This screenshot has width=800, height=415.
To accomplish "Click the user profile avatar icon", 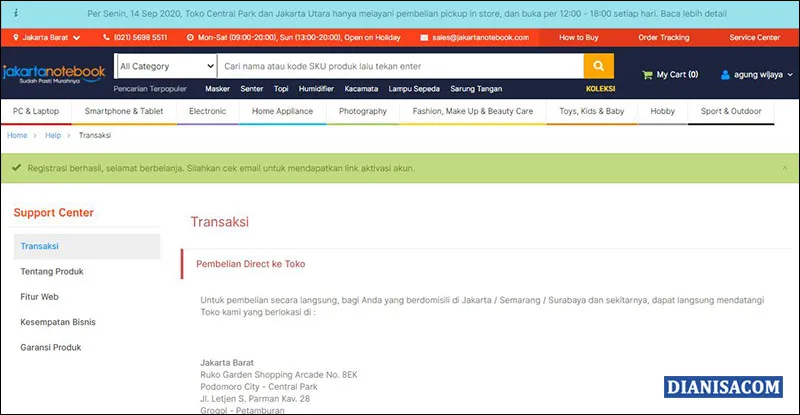I will 725,75.
